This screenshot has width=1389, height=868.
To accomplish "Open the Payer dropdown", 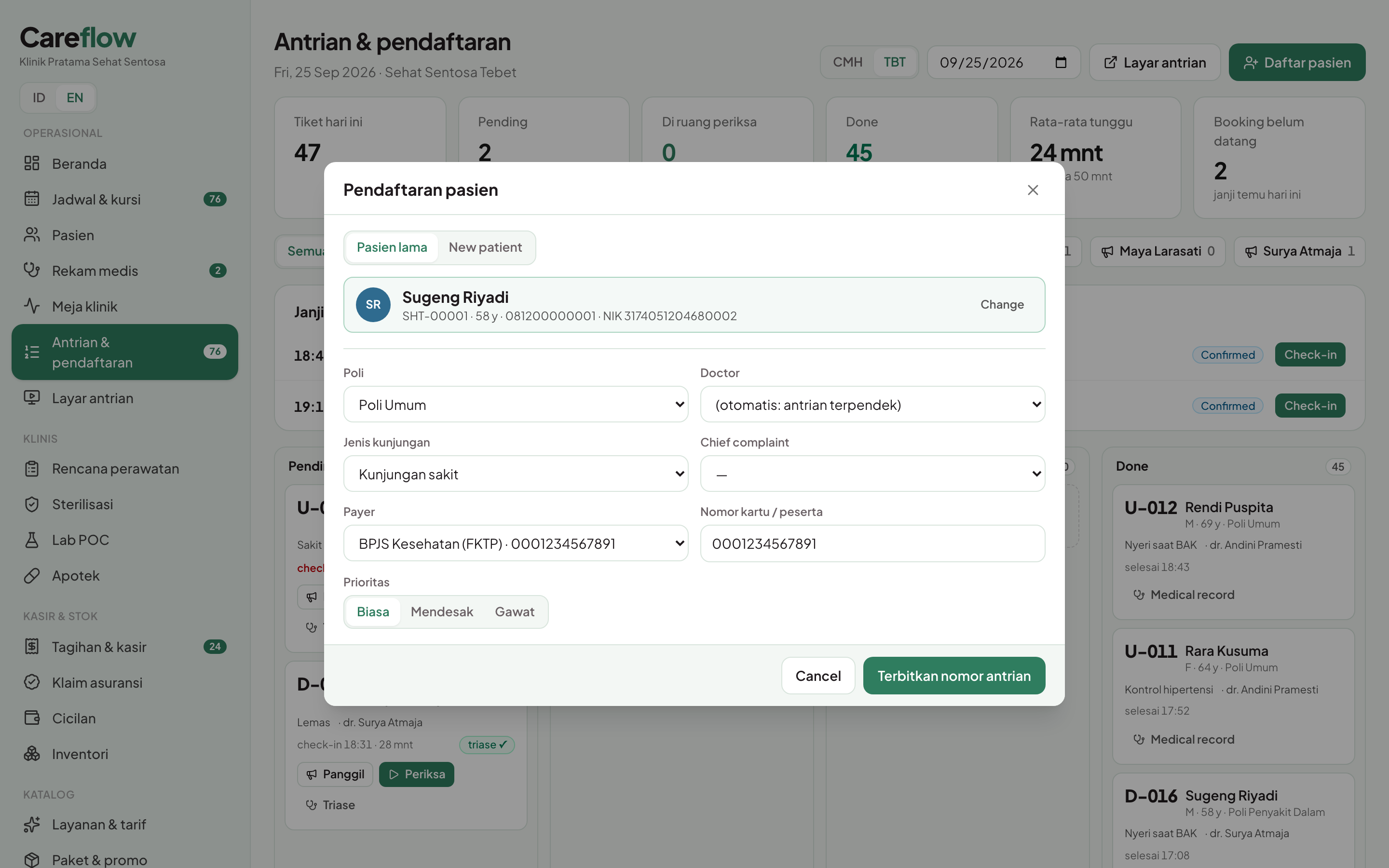I will coord(516,543).
